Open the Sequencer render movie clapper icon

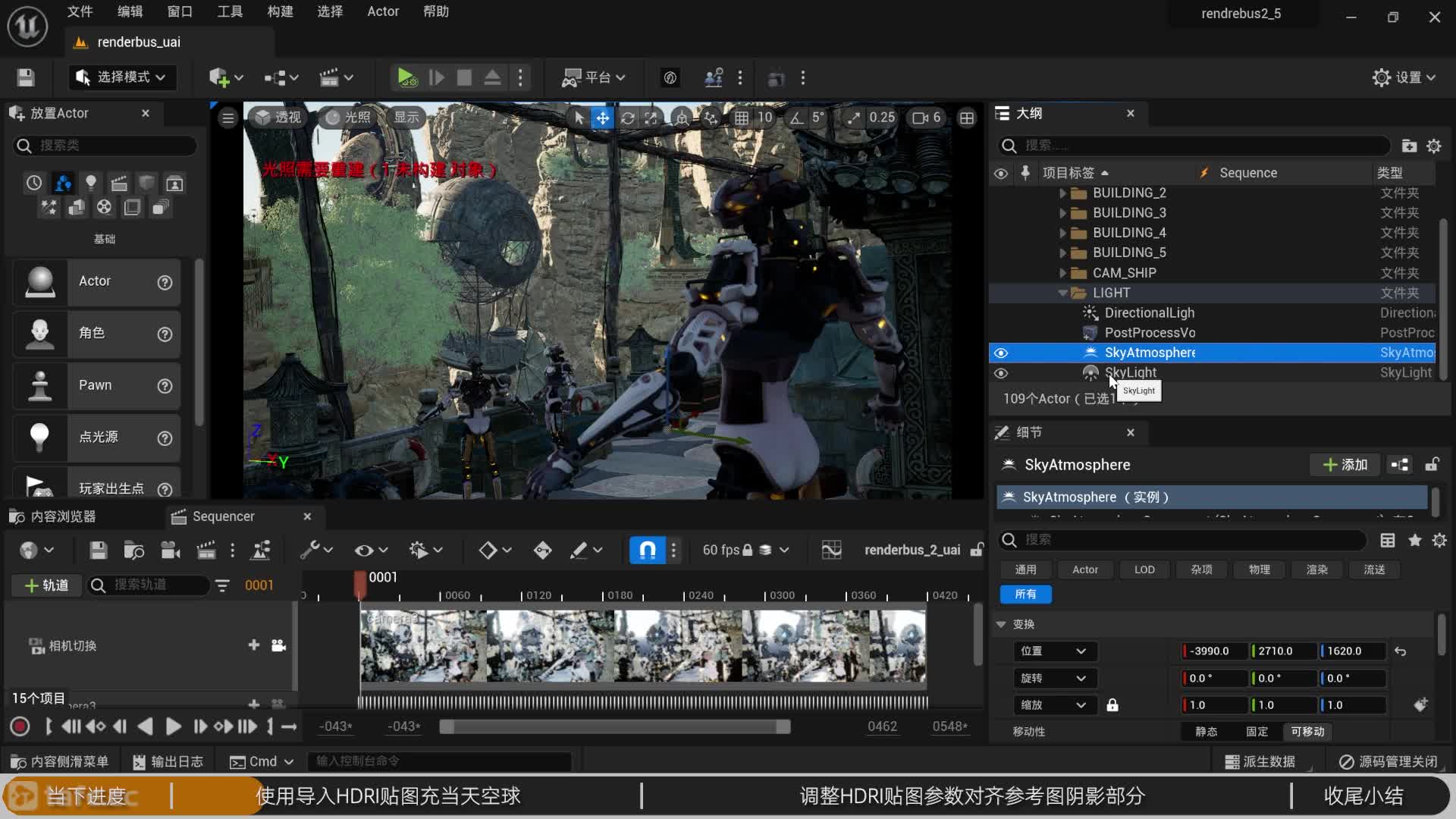coord(206,550)
